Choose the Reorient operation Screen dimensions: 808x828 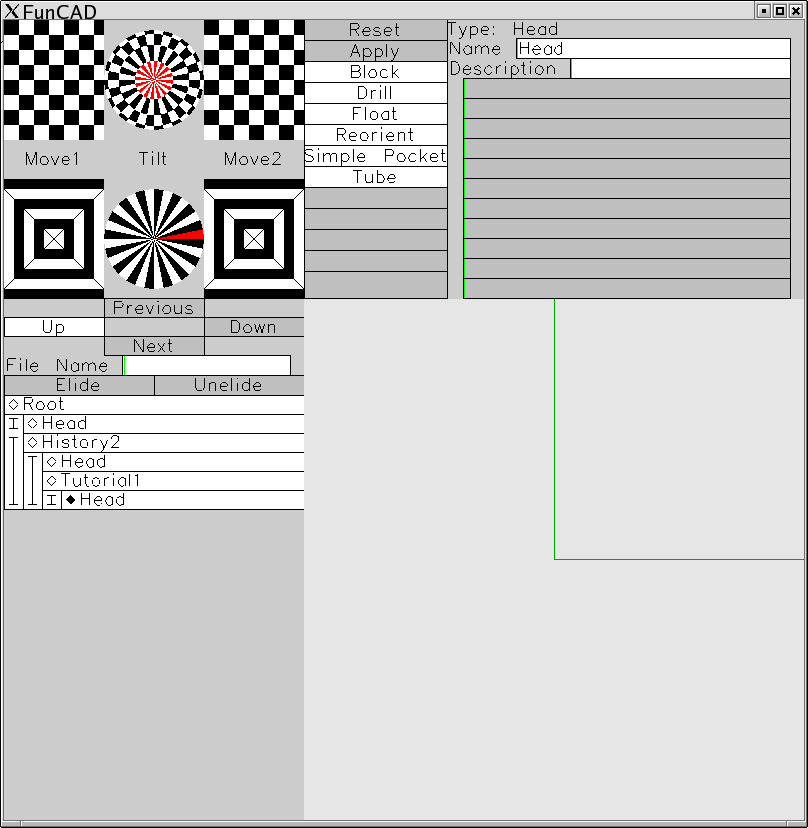(375, 135)
